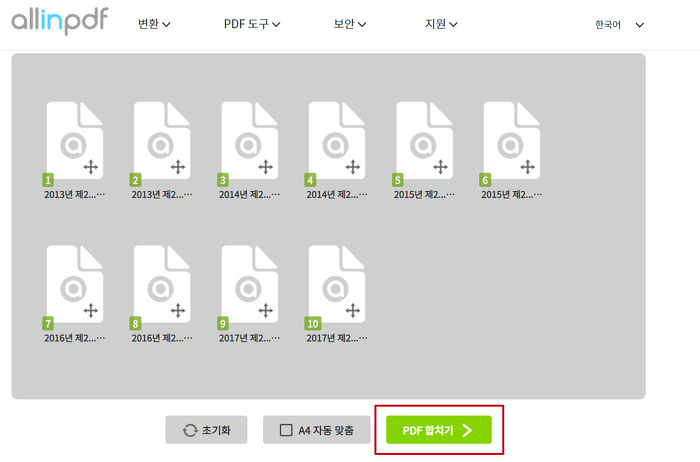Click the move handle on file 3

click(x=265, y=167)
